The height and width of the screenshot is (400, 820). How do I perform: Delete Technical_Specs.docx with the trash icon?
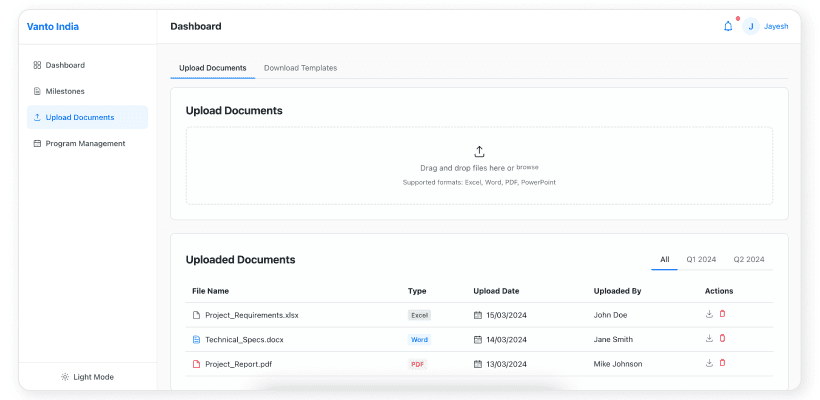[x=722, y=338]
